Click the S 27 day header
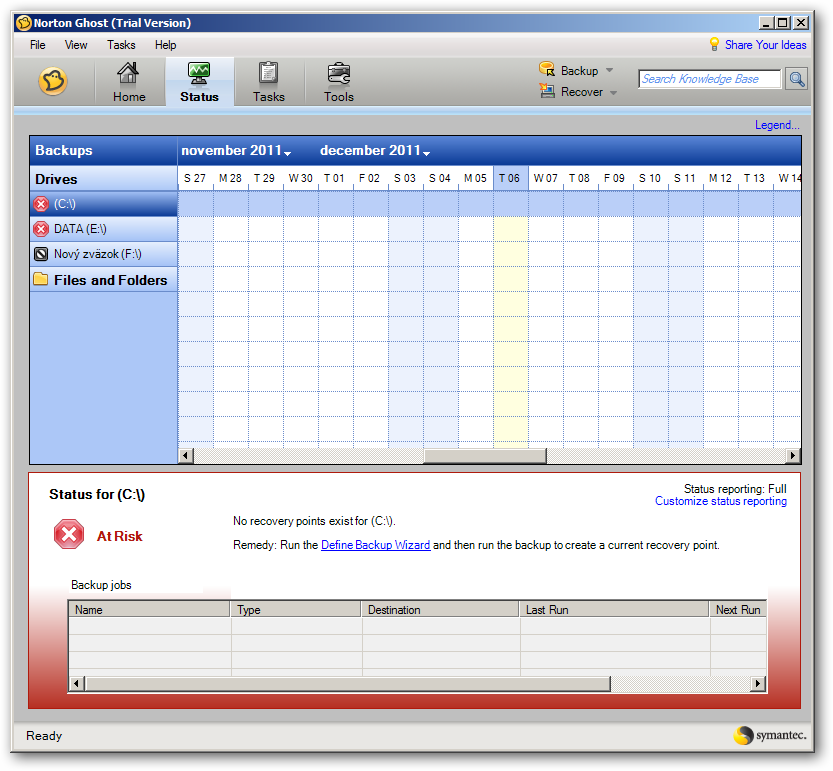Screen dimensions: 833x771 pos(195,179)
